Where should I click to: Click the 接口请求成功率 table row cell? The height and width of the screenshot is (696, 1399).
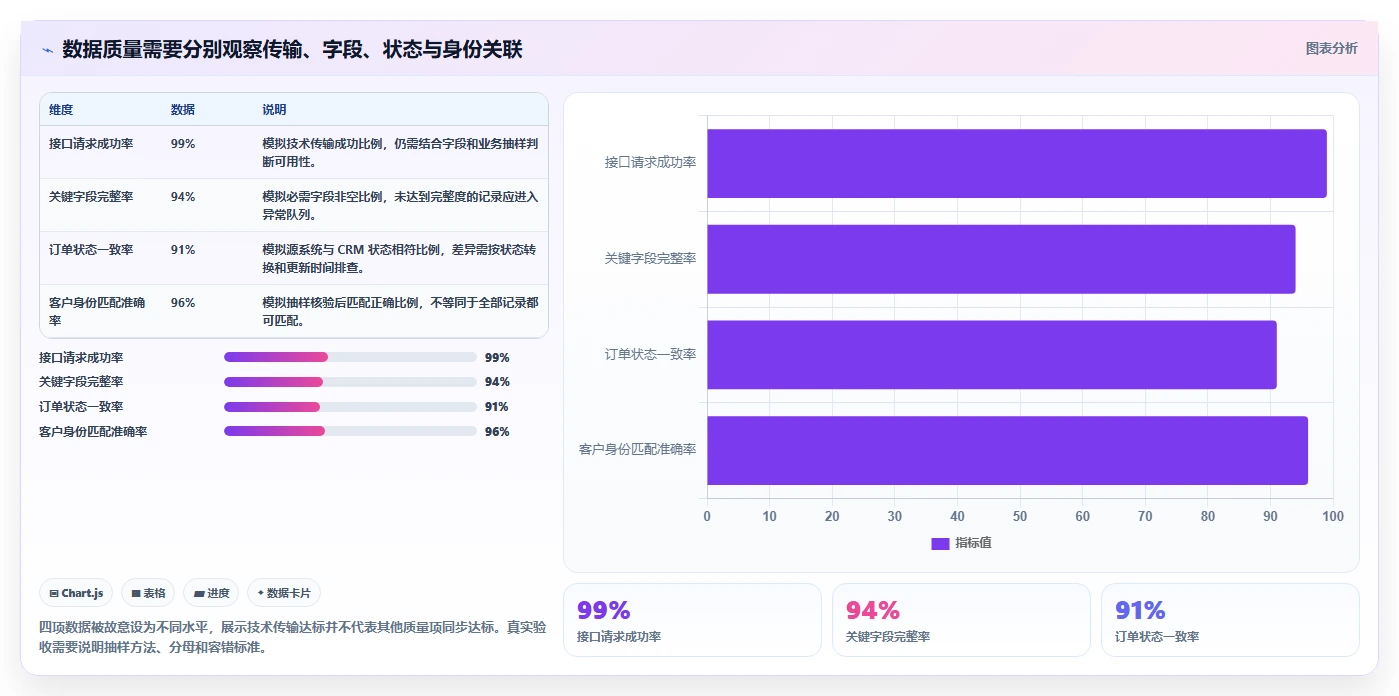click(91, 144)
